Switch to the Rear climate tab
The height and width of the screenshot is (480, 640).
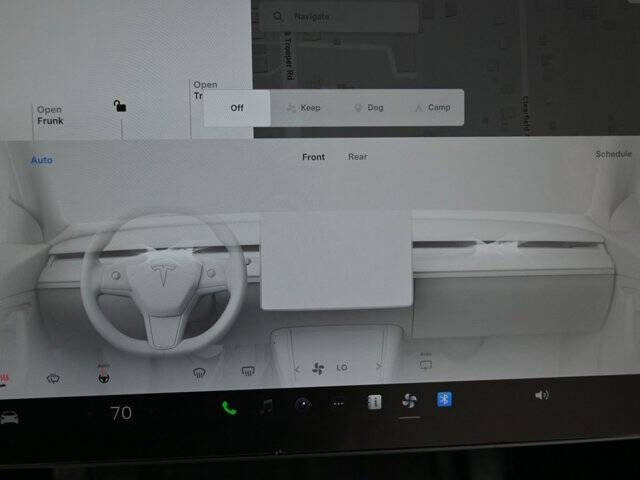tap(358, 157)
